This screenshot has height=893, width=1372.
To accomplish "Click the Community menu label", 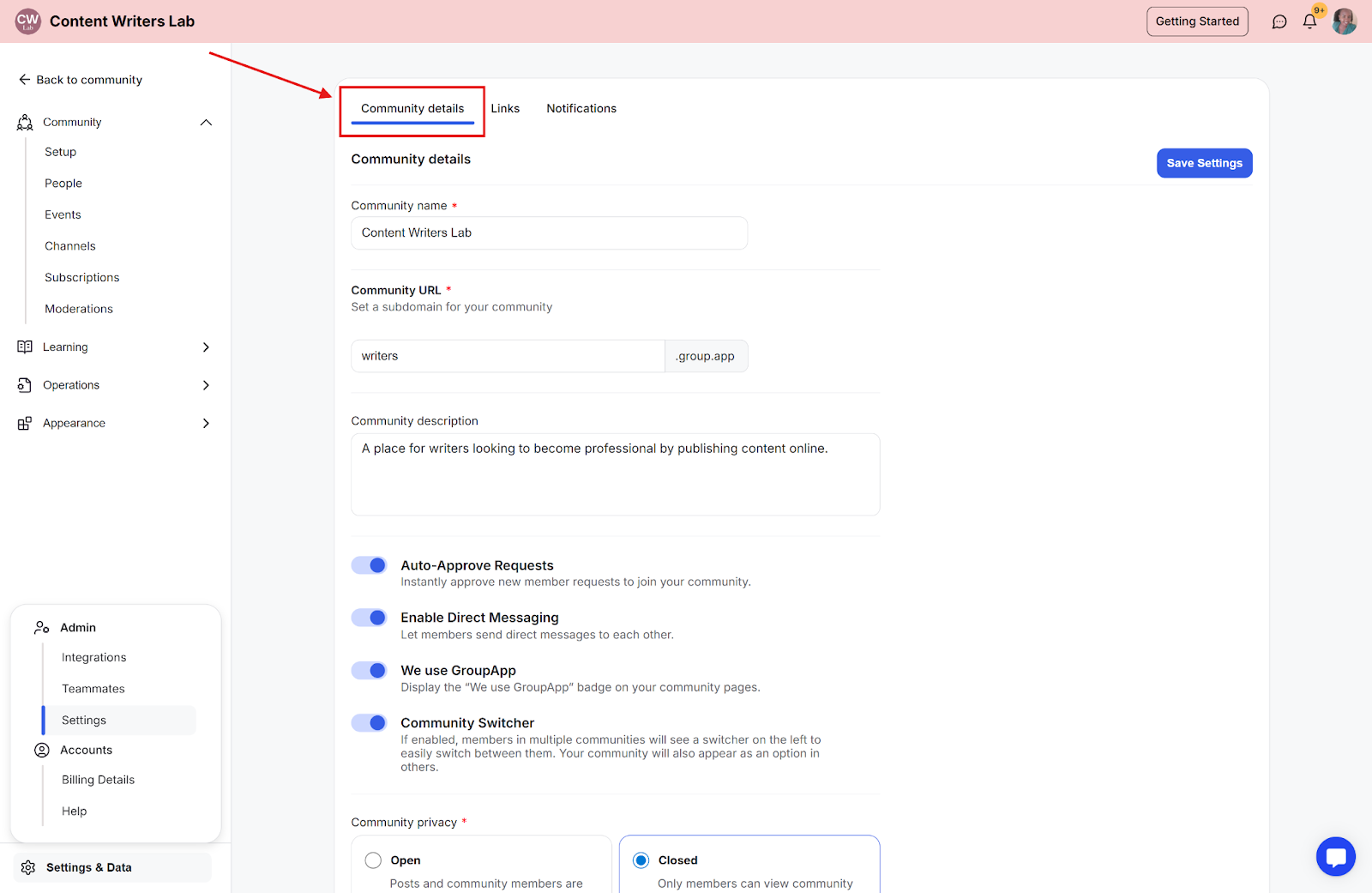I will [x=72, y=123].
